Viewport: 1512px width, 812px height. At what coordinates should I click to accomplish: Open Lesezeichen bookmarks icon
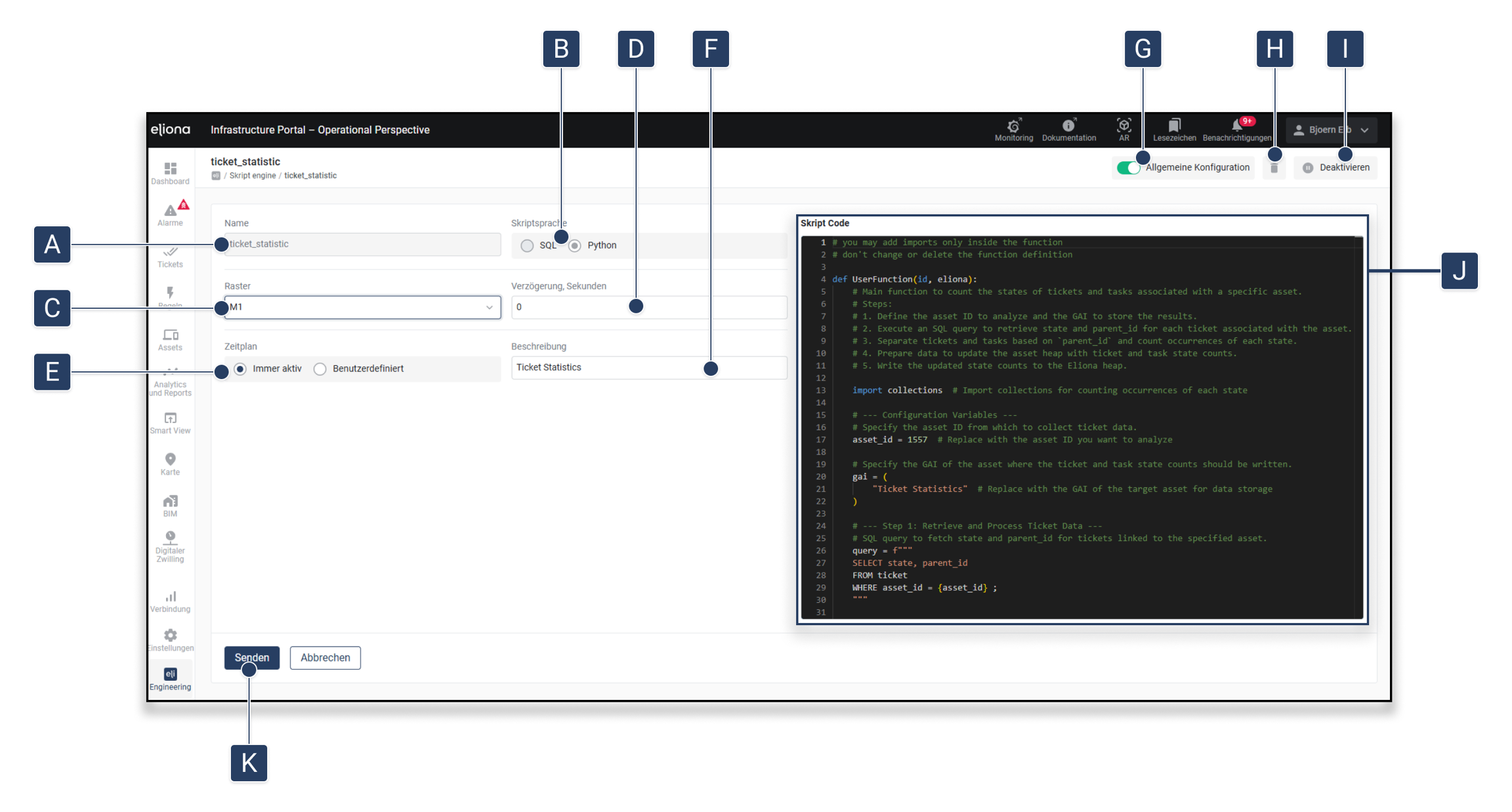coord(1174,125)
